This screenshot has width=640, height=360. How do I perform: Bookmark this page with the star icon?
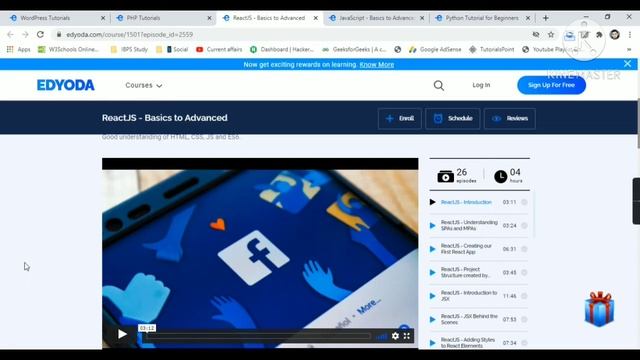(x=551, y=35)
